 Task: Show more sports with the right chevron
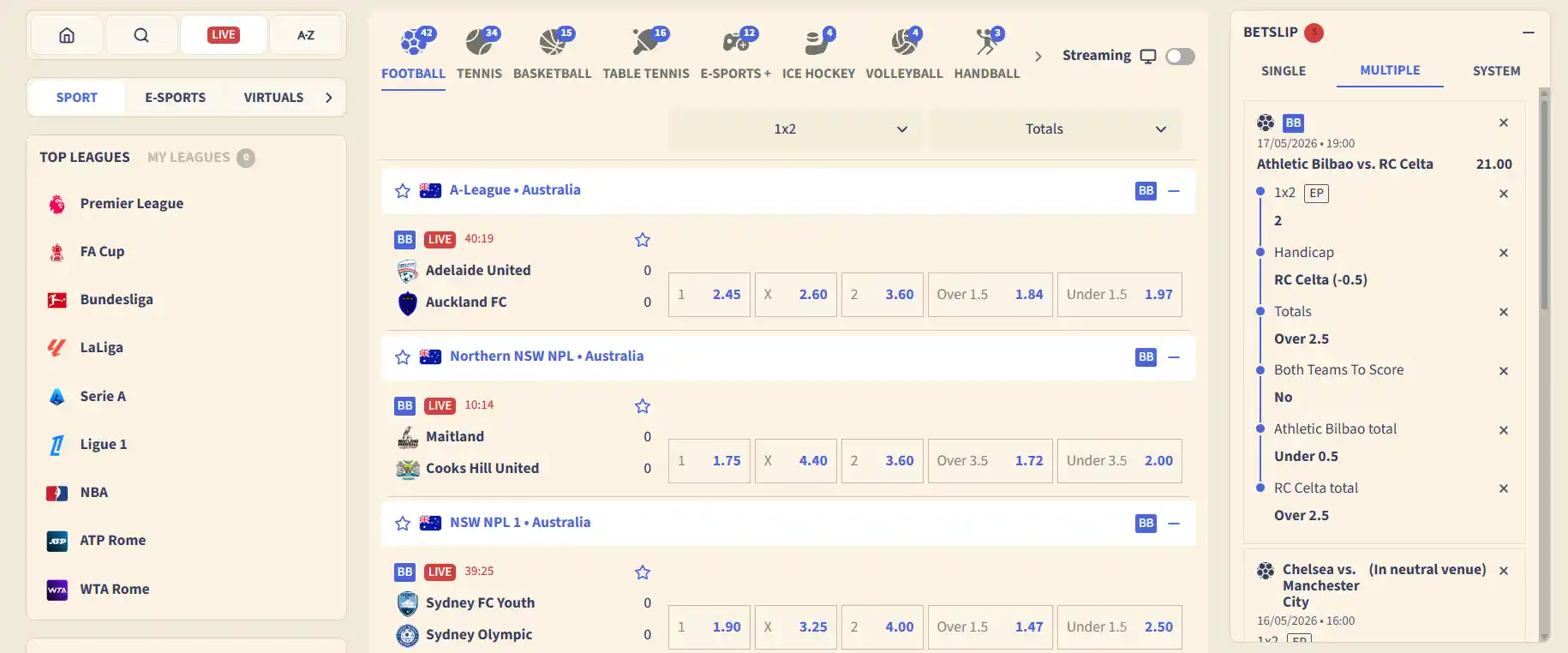(x=1038, y=57)
